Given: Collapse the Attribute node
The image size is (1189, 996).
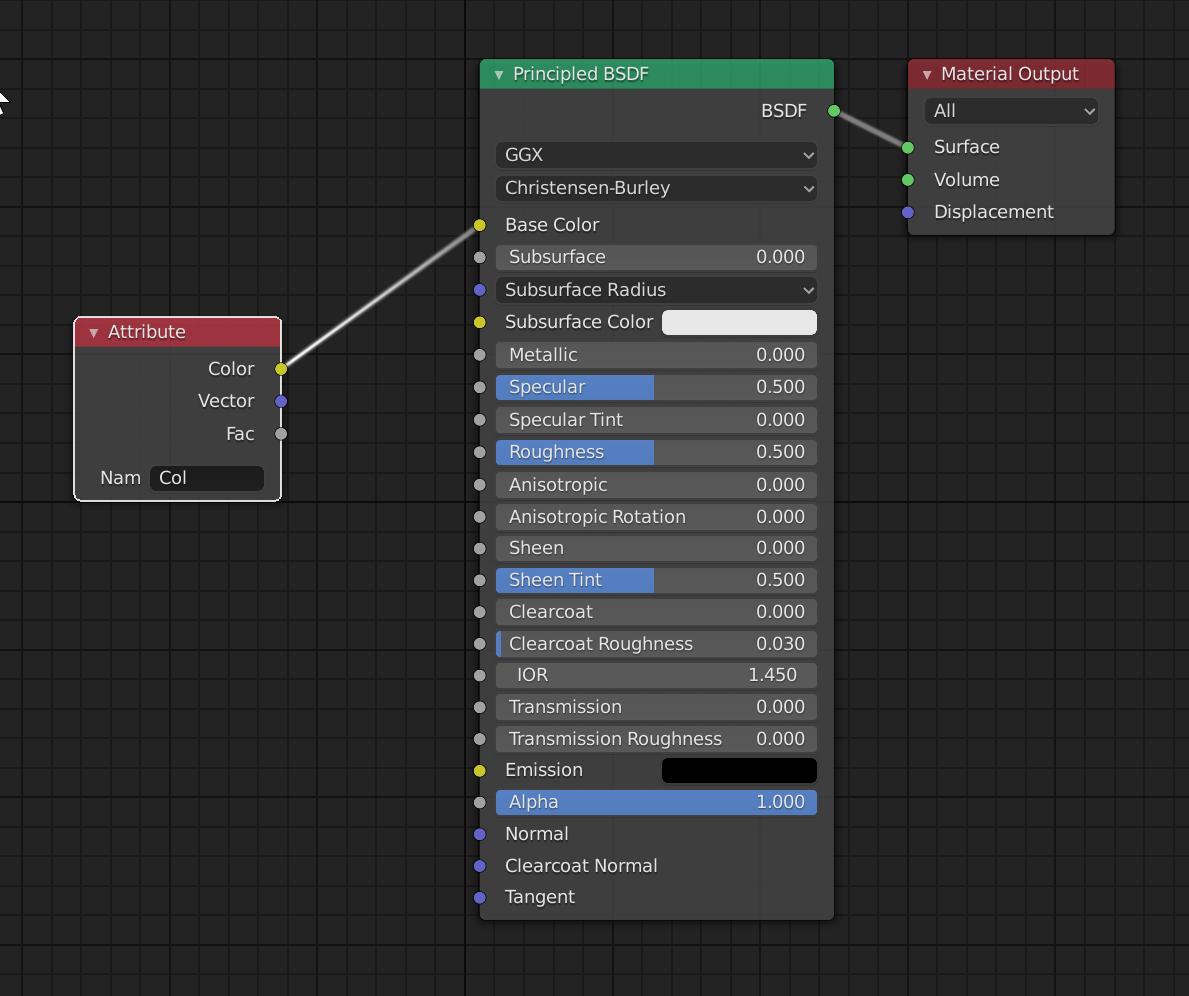Looking at the screenshot, I should [x=93, y=332].
